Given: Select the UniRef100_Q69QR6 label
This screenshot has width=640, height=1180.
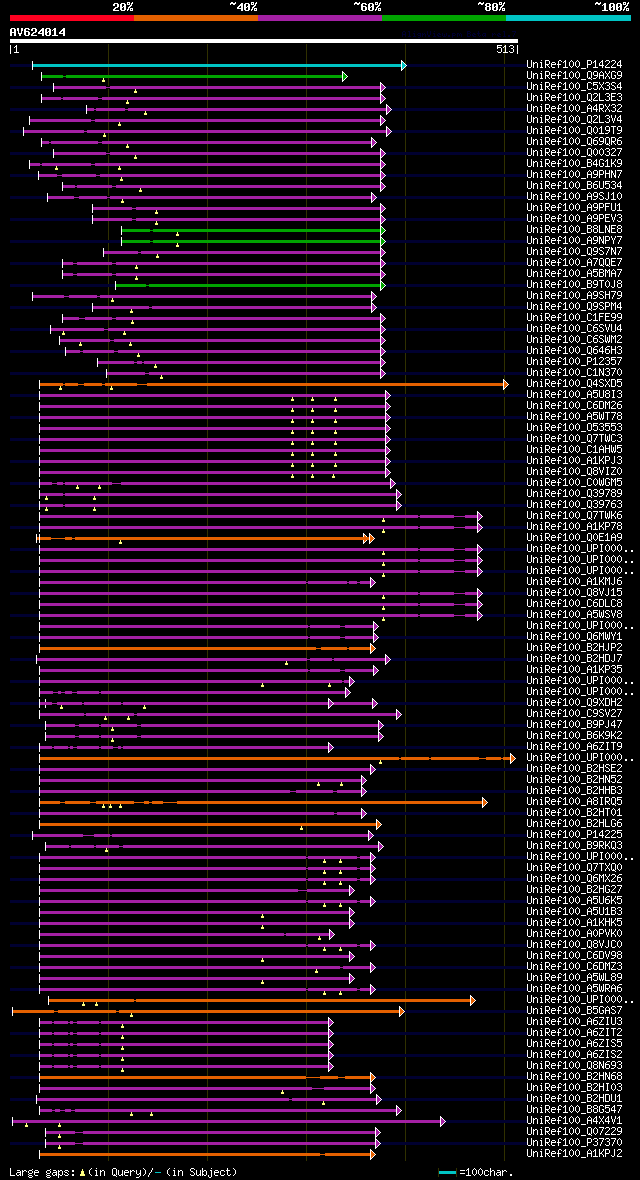Looking at the screenshot, I should 574,142.
